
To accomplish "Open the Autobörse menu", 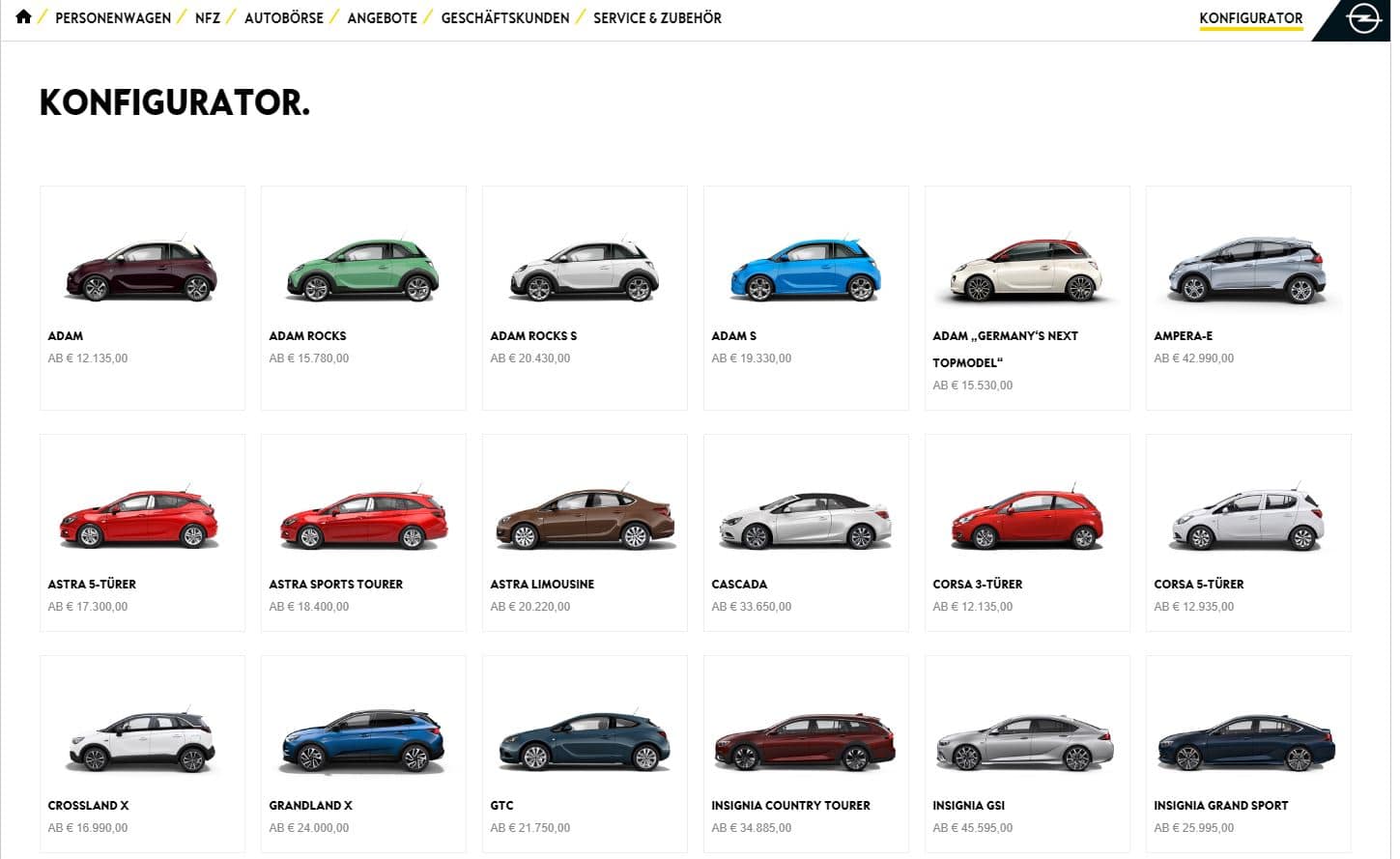I will click(284, 17).
